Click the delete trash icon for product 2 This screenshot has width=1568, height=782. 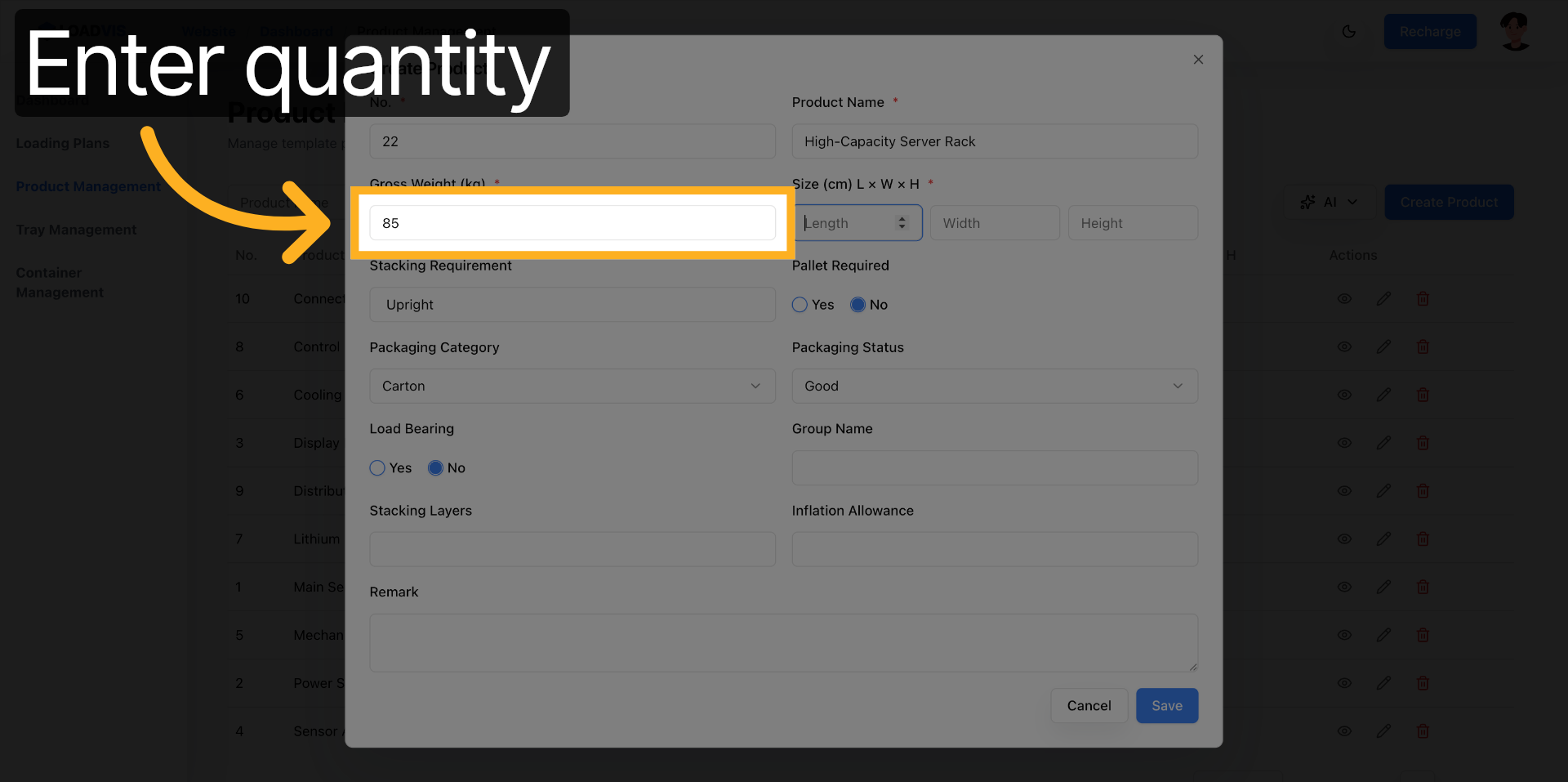pyautogui.click(x=1423, y=683)
